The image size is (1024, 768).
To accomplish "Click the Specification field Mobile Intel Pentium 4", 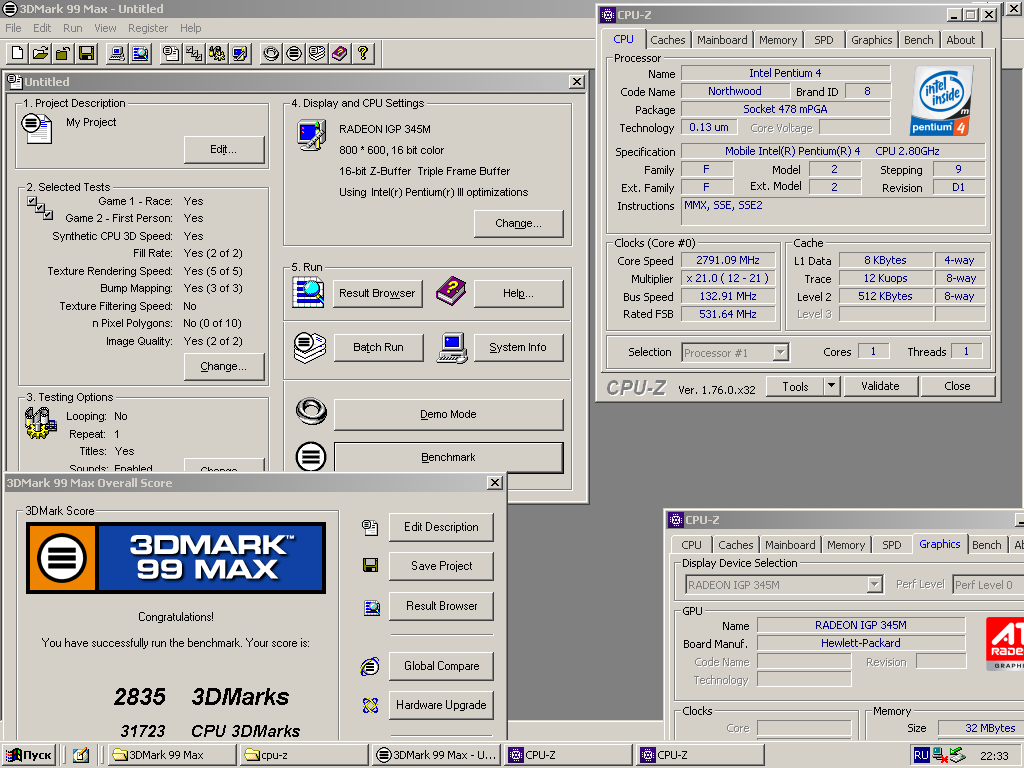I will point(833,151).
